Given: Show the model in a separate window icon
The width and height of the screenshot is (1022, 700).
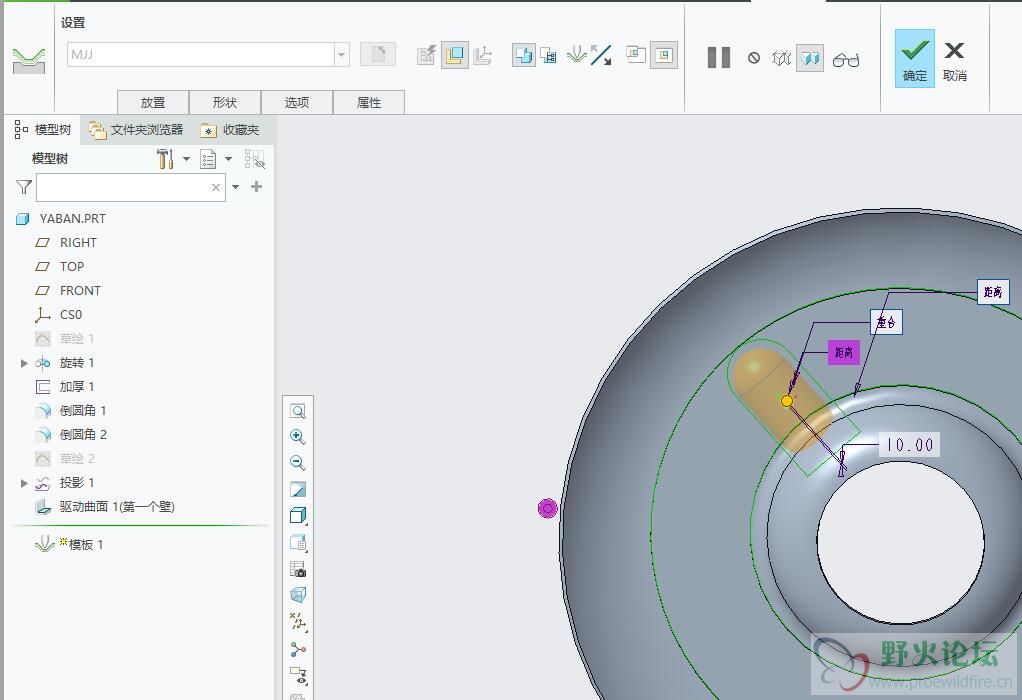Looking at the screenshot, I should [x=635, y=53].
